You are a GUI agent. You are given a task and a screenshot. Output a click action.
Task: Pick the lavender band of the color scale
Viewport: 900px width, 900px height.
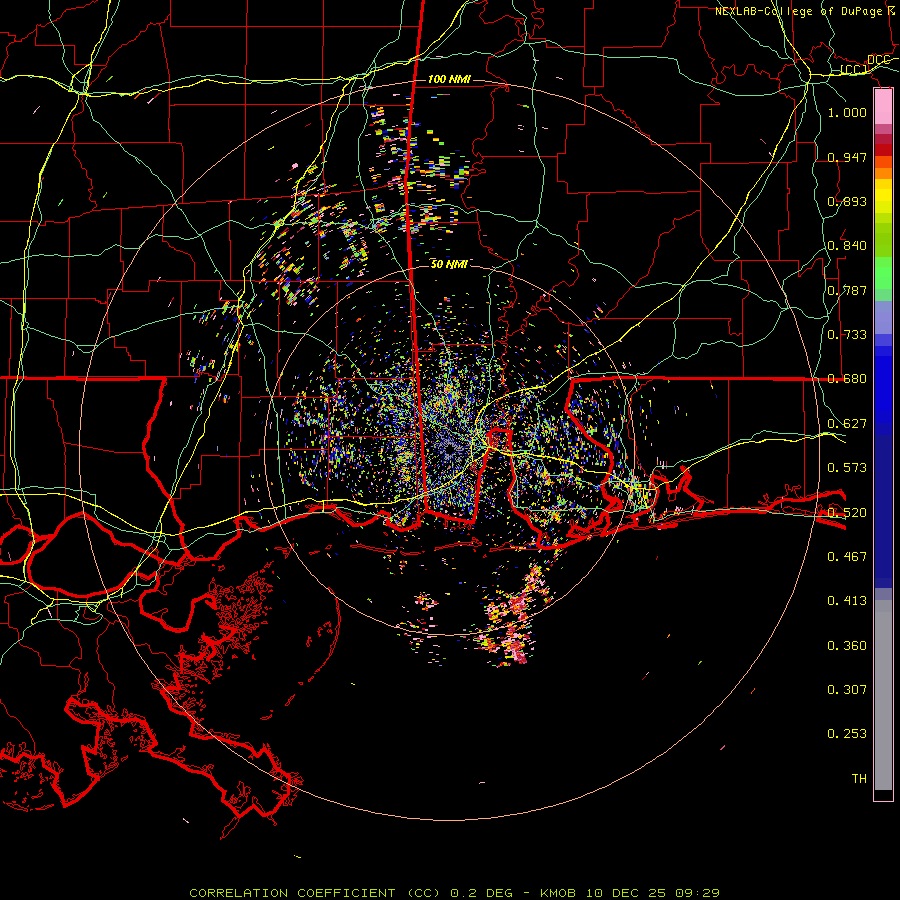tap(883, 317)
